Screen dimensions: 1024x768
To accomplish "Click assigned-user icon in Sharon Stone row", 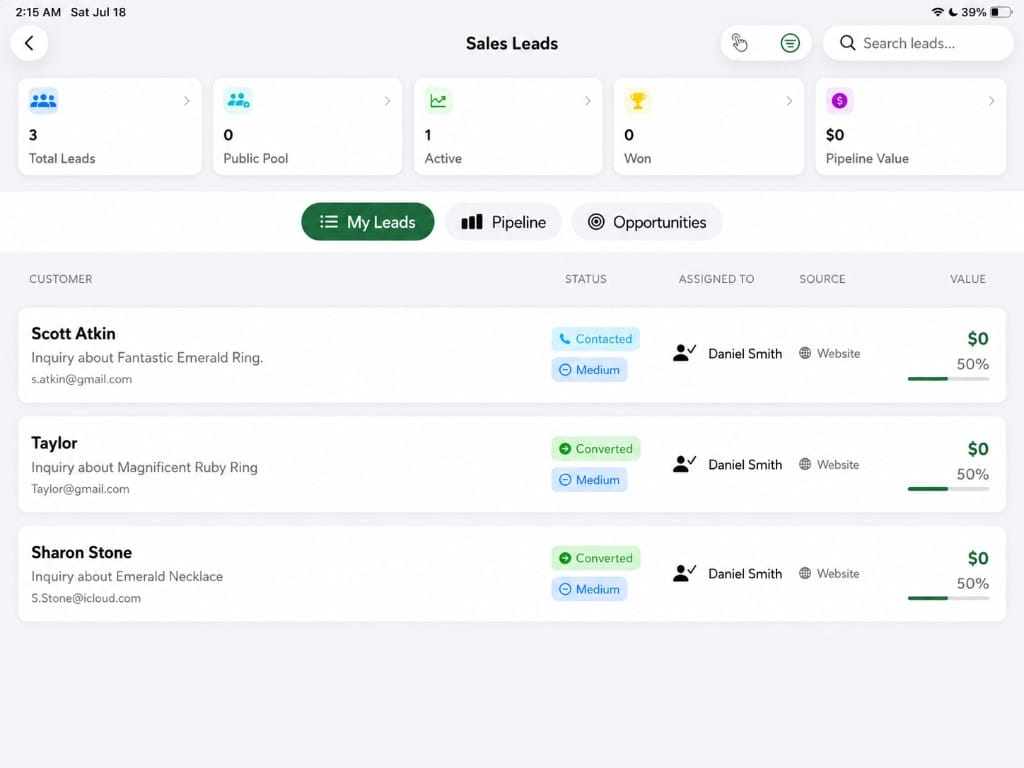I will pyautogui.click(x=684, y=573).
